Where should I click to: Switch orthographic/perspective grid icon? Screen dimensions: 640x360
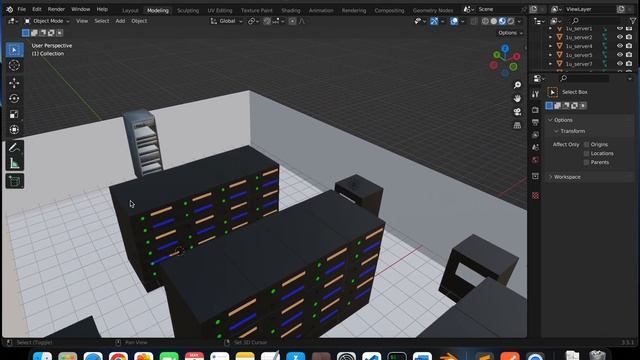coord(517,125)
